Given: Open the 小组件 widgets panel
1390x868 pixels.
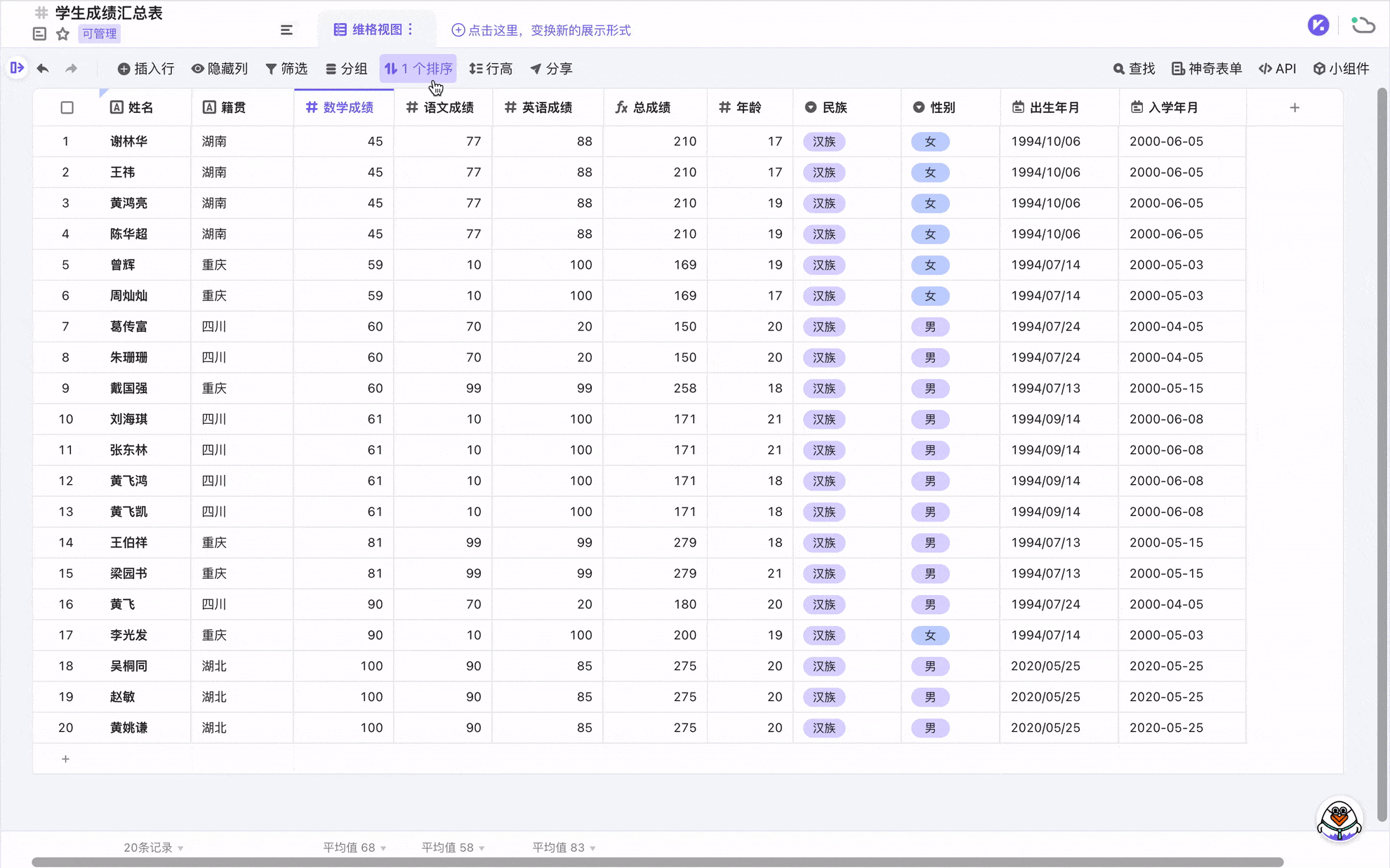Looking at the screenshot, I should click(1342, 69).
